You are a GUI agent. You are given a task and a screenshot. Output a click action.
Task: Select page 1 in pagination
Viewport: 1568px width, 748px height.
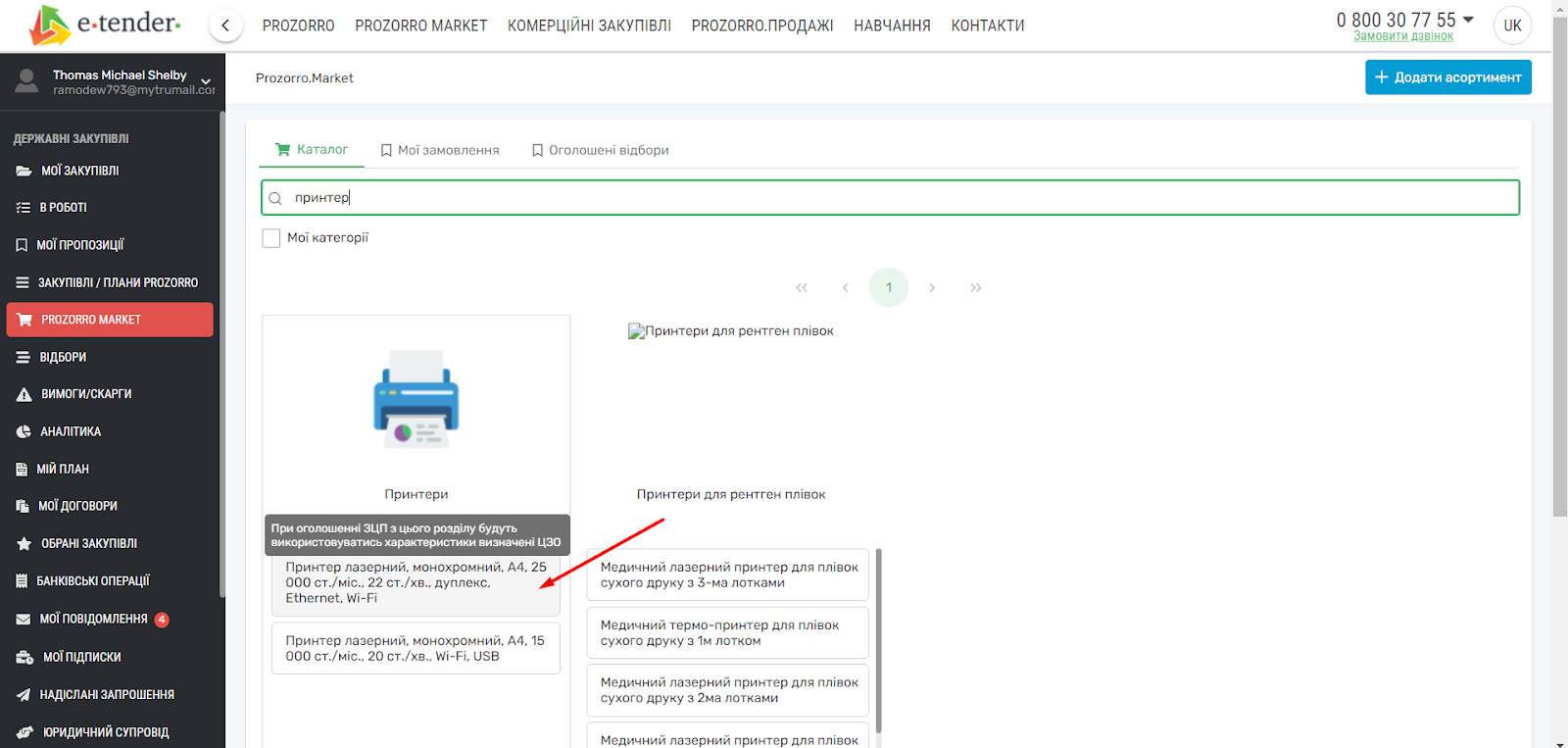[x=889, y=287]
